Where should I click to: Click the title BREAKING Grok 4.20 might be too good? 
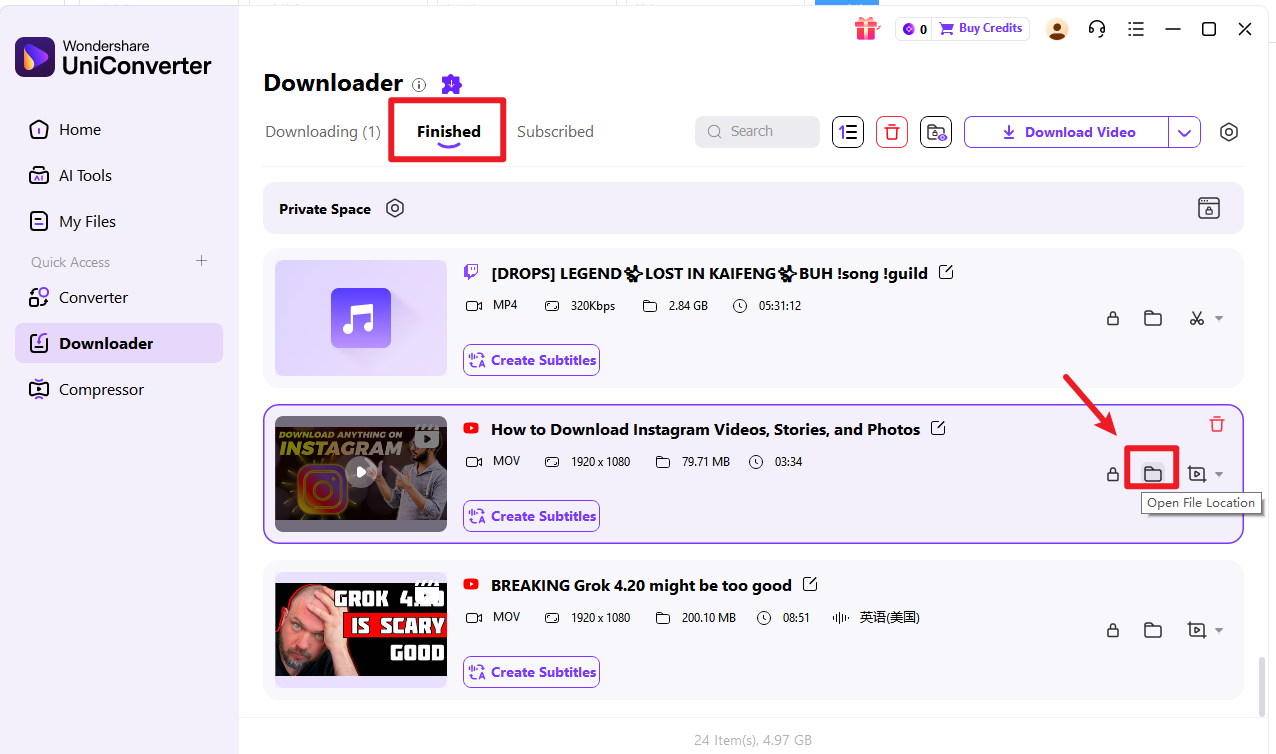[x=641, y=585]
